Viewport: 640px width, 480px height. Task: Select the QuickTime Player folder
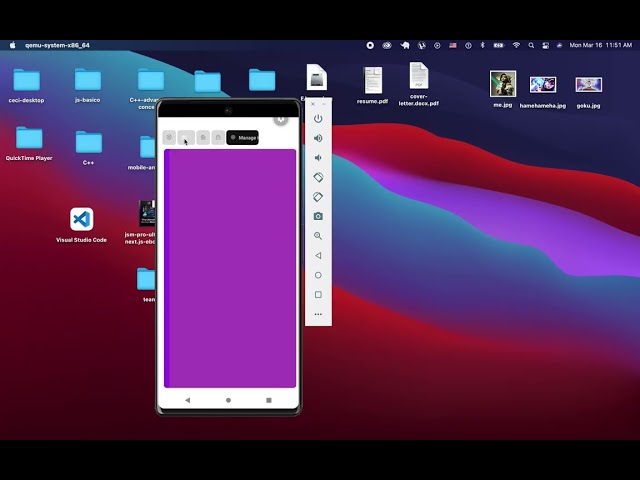click(x=29, y=143)
